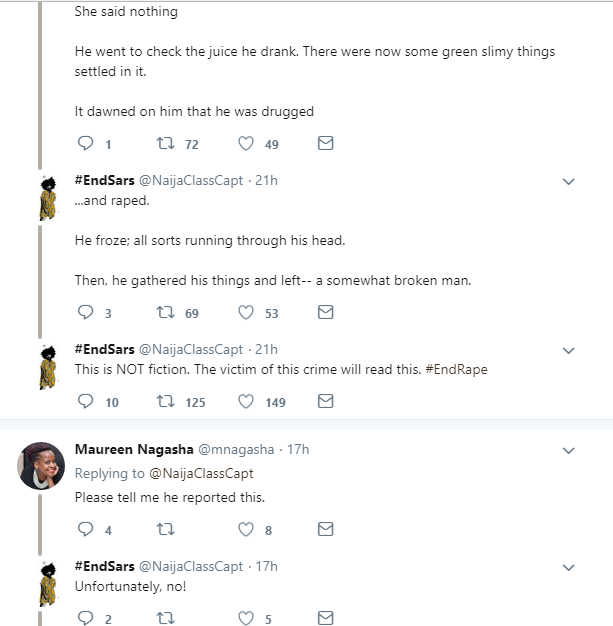Retweet the tweet with 125 retweets
Viewport: 613px width, 626px height.
click(x=166, y=402)
